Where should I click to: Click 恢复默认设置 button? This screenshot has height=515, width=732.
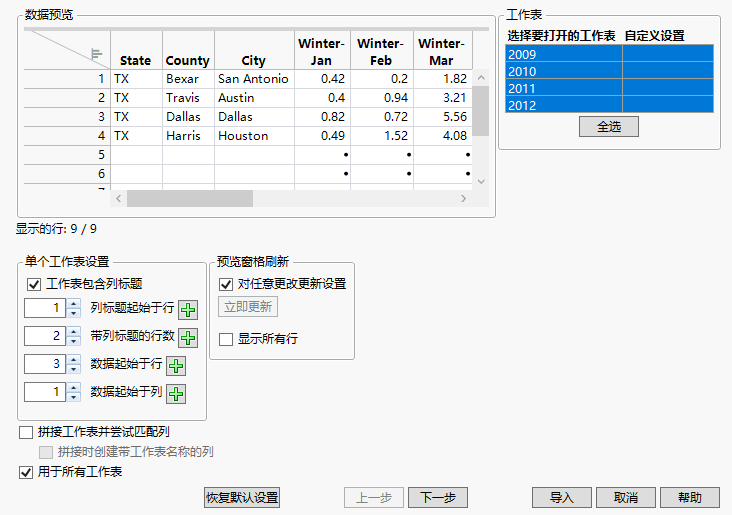pyautogui.click(x=242, y=498)
